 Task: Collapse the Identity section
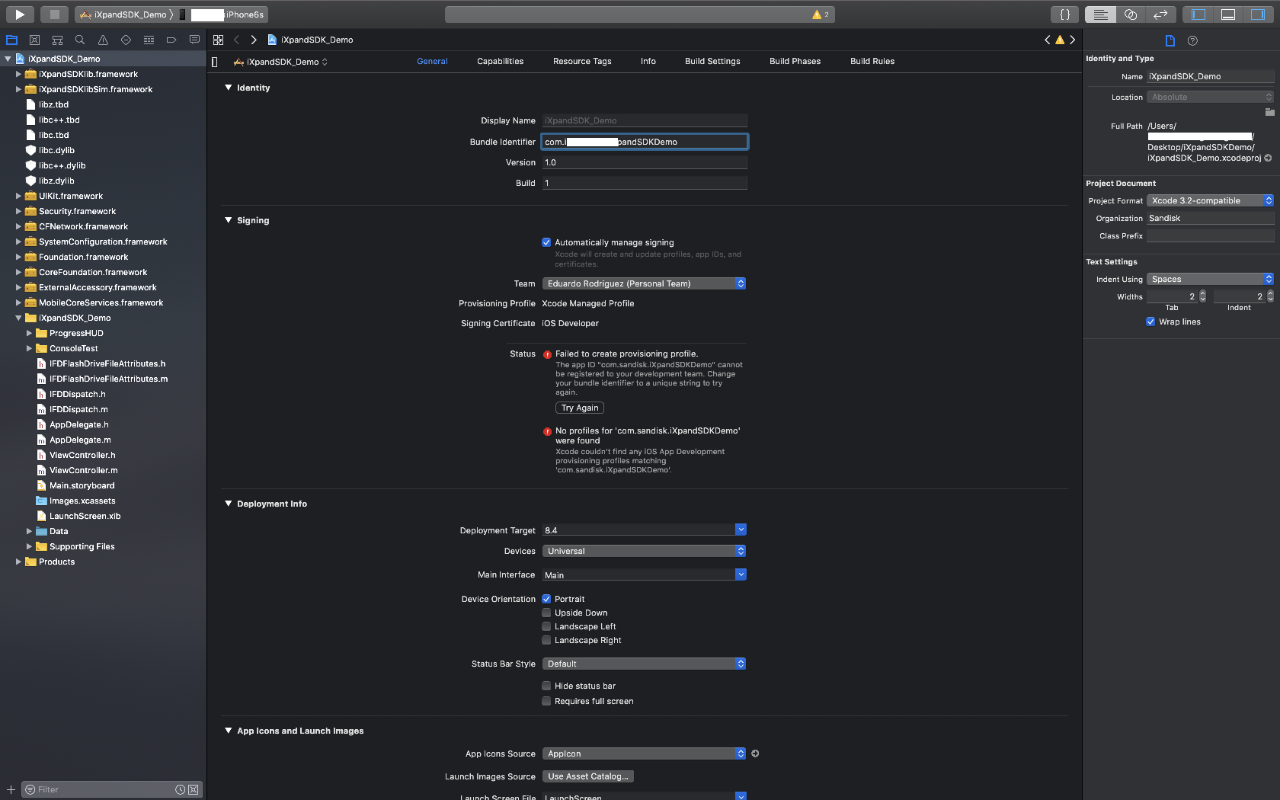pyautogui.click(x=228, y=88)
